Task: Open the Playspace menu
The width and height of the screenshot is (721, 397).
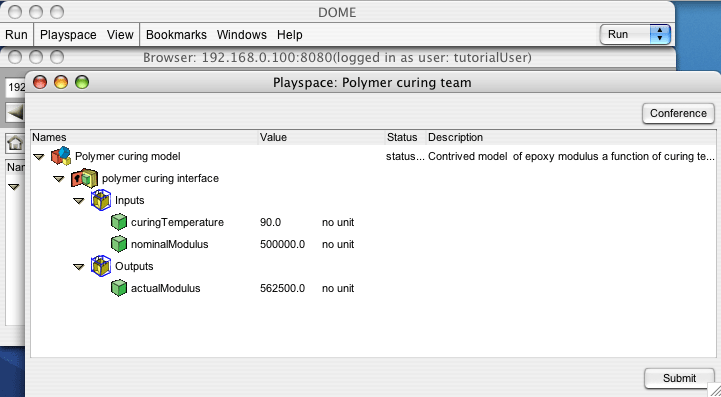Action: pos(69,35)
